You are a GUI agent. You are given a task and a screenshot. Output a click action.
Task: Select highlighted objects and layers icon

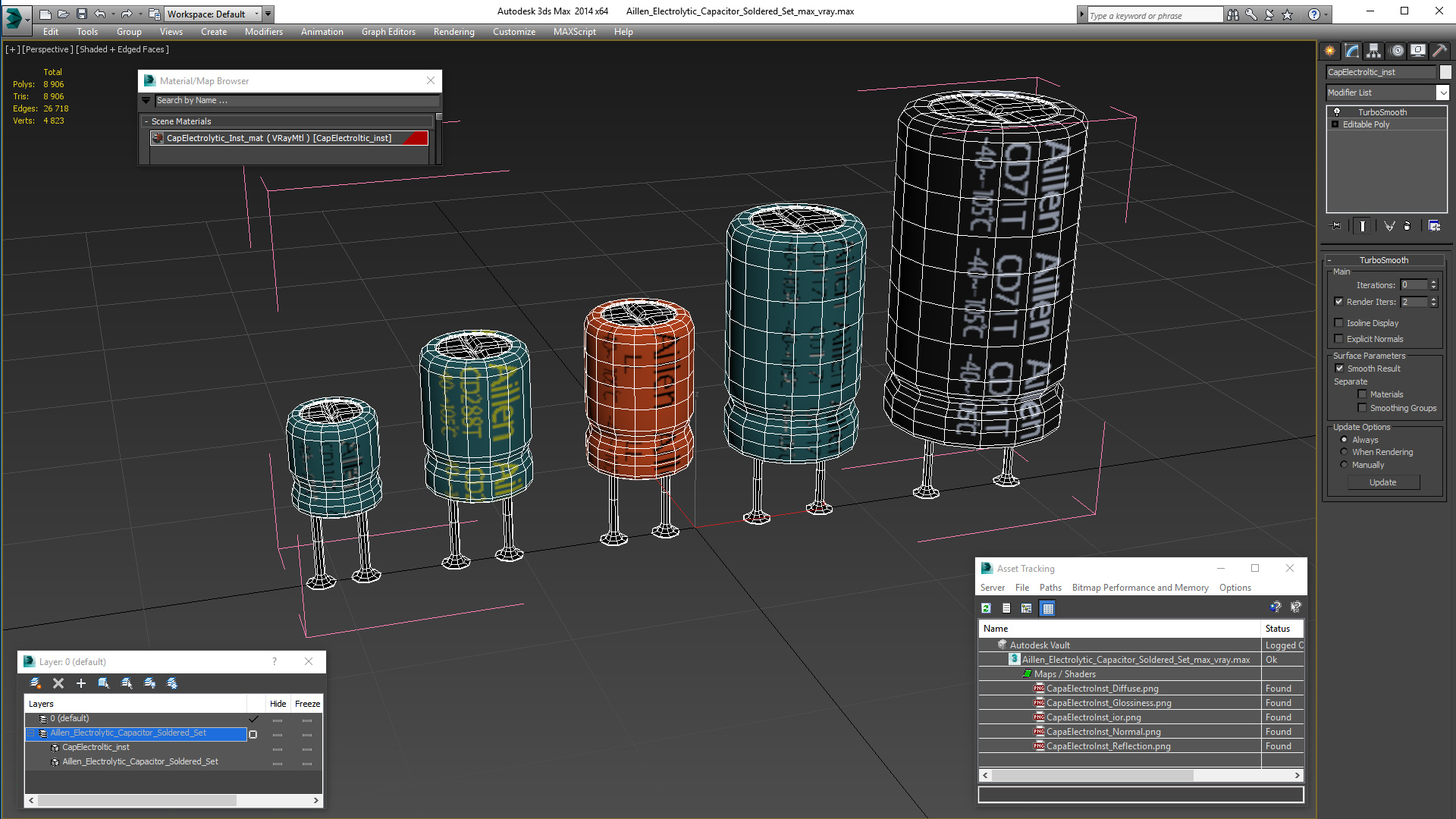pyautogui.click(x=104, y=683)
